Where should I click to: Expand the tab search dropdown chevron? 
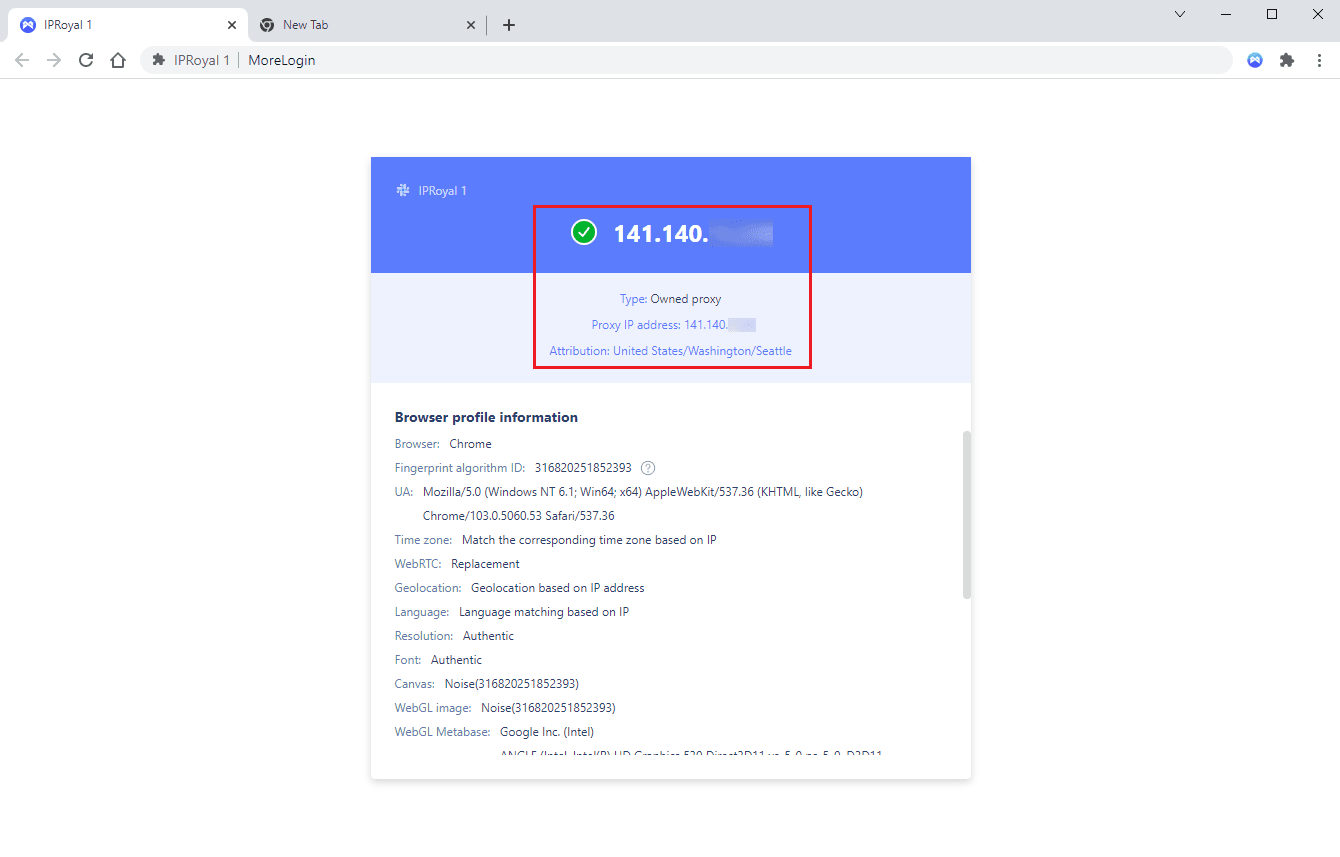[x=1180, y=14]
